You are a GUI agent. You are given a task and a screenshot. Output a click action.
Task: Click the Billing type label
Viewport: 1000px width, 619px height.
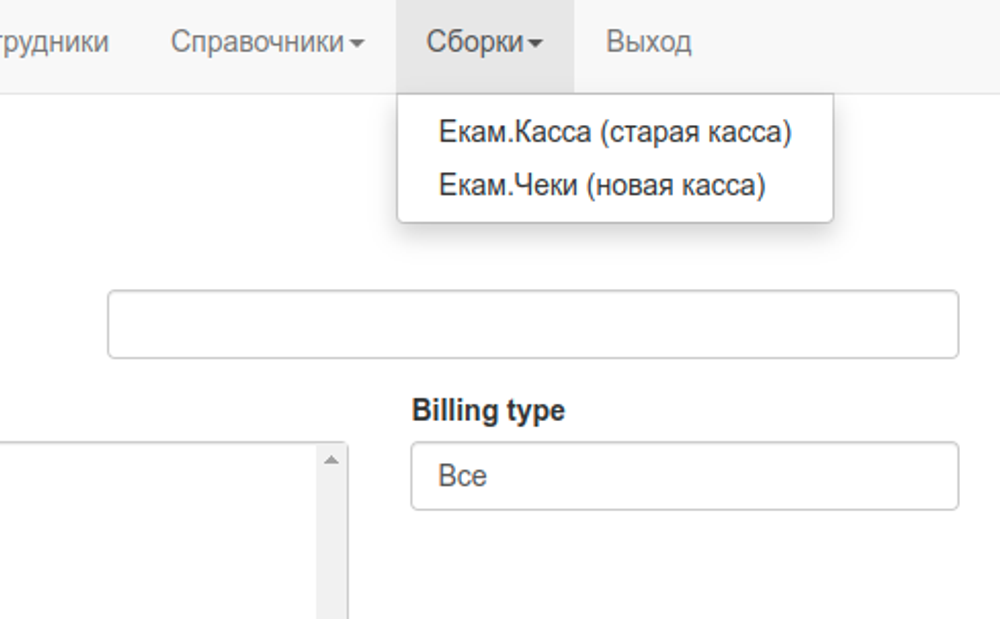point(487,409)
